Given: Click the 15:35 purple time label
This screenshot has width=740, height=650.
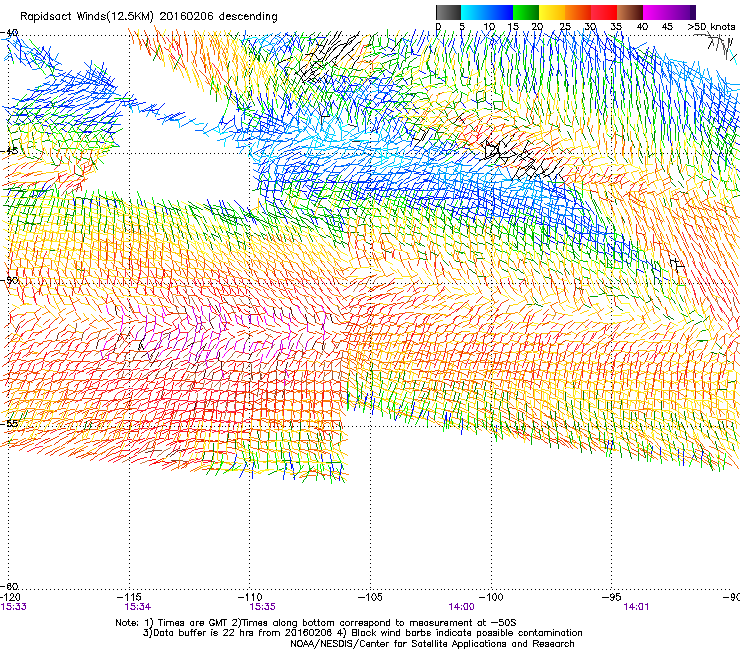Looking at the screenshot, I should (262, 607).
